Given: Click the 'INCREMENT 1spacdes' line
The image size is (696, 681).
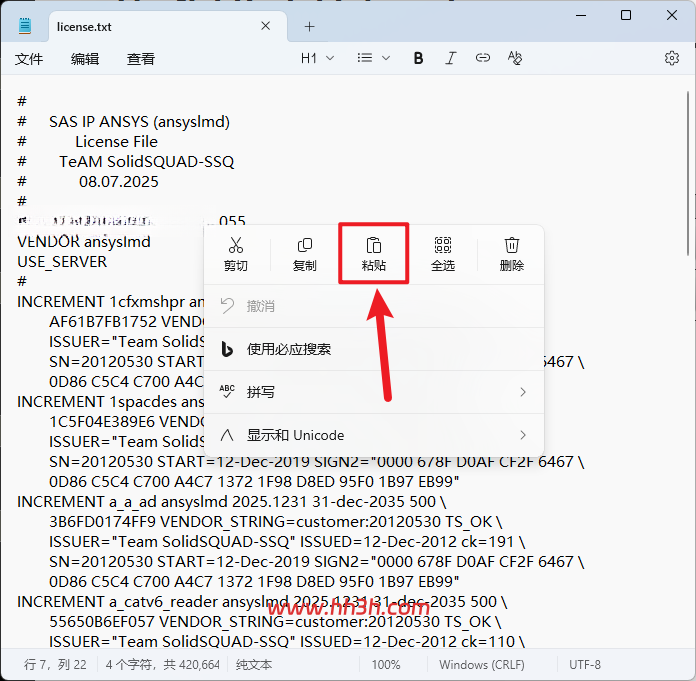Looking at the screenshot, I should click(x=110, y=402).
